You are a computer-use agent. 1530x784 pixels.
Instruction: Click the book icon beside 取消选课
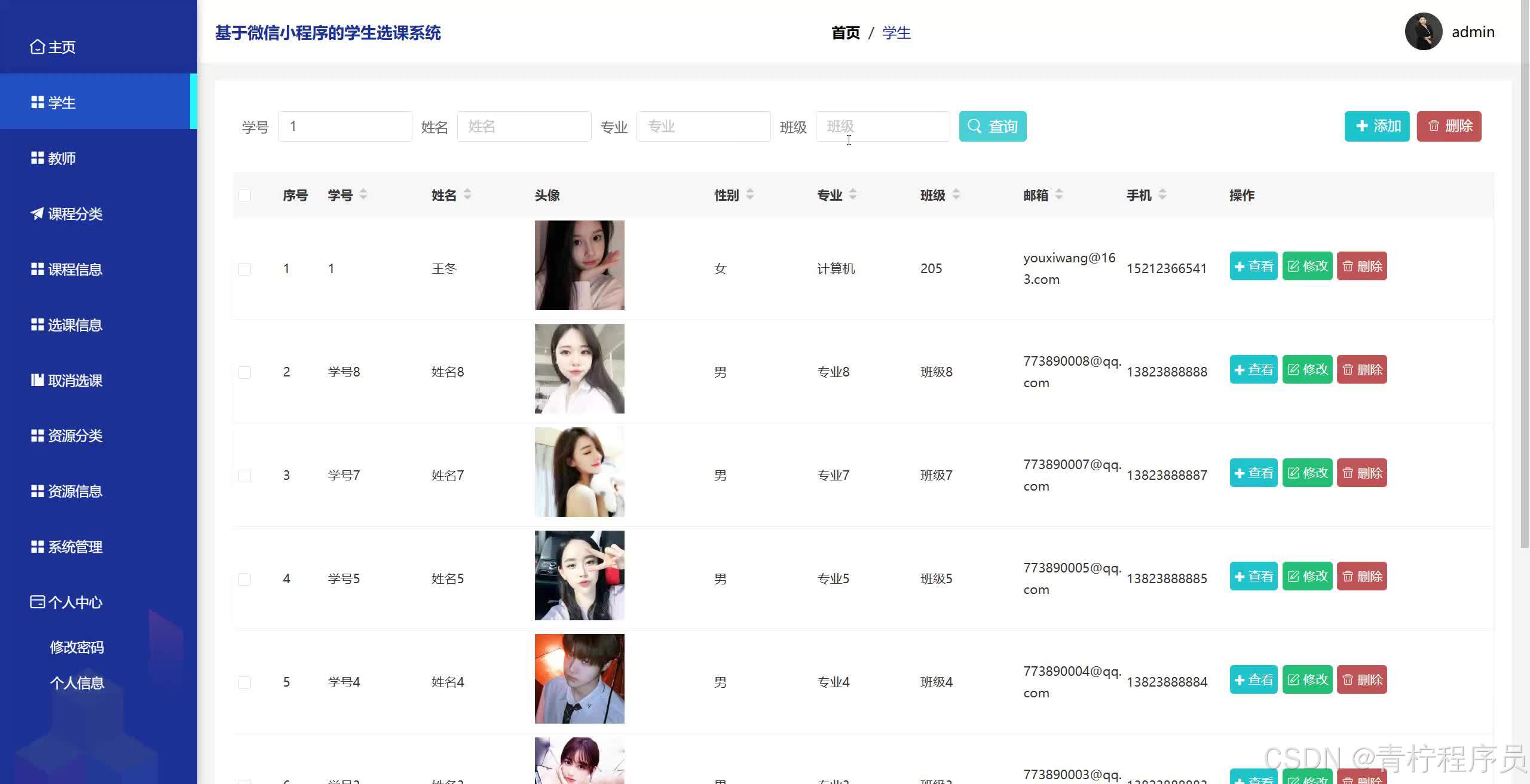click(37, 380)
